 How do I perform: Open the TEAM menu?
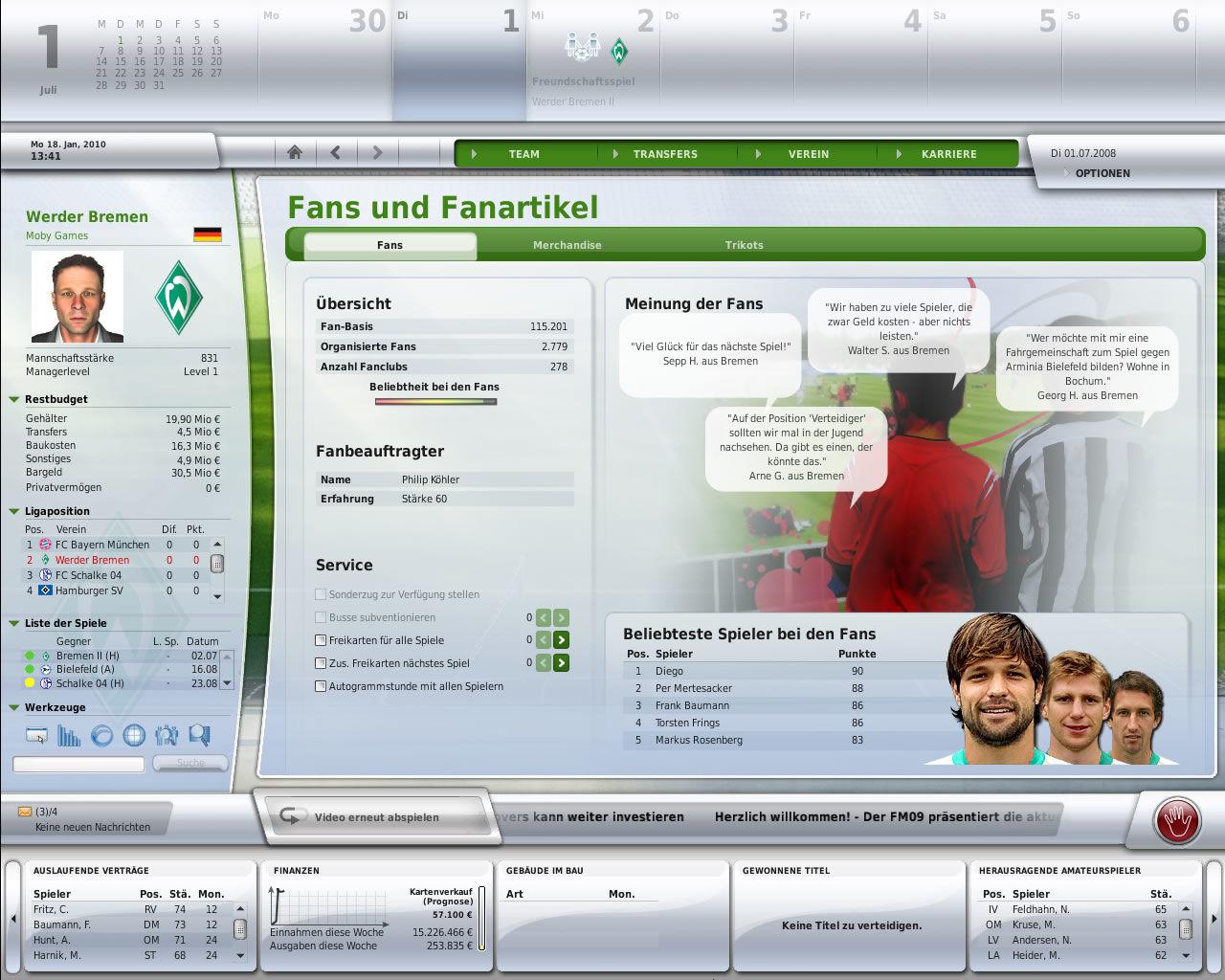[523, 153]
